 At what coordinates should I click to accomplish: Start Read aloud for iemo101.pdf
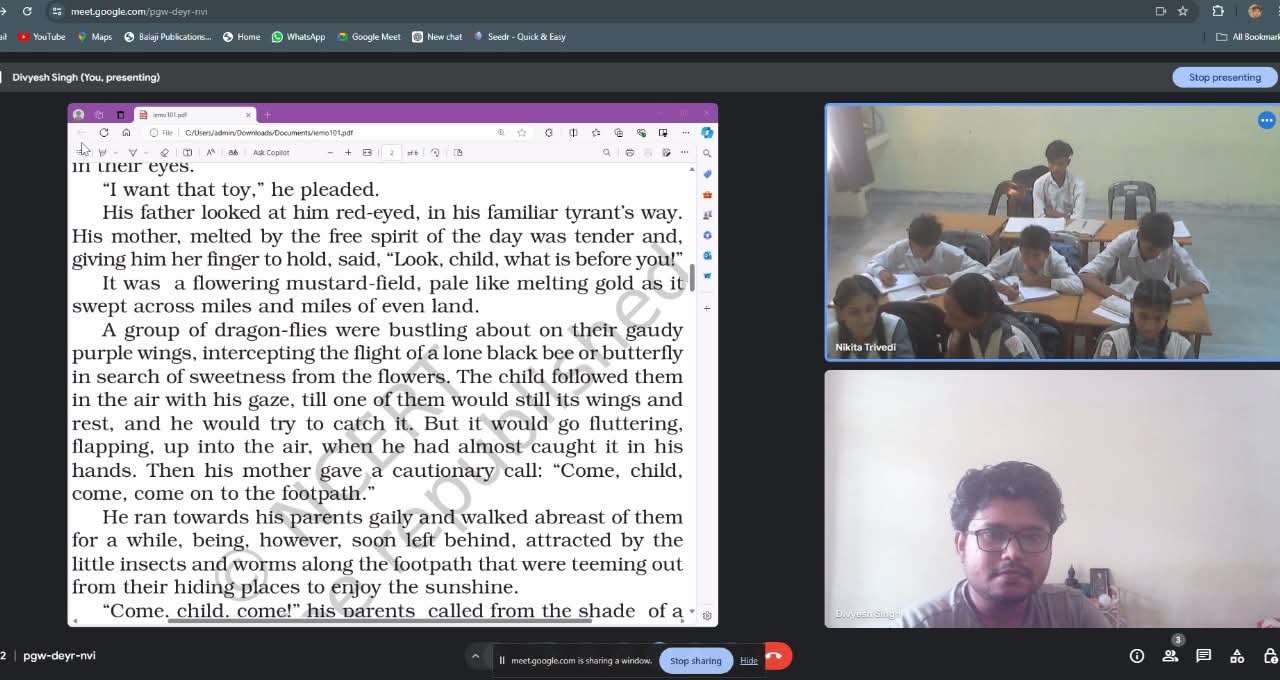tap(210, 152)
